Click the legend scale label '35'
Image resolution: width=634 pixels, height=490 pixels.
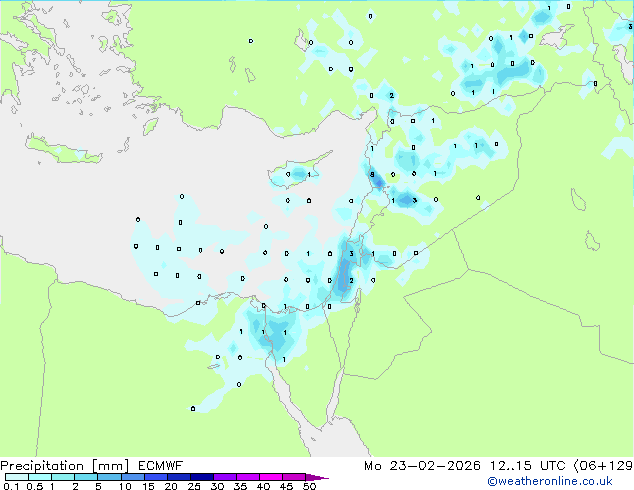pyautogui.click(x=240, y=486)
